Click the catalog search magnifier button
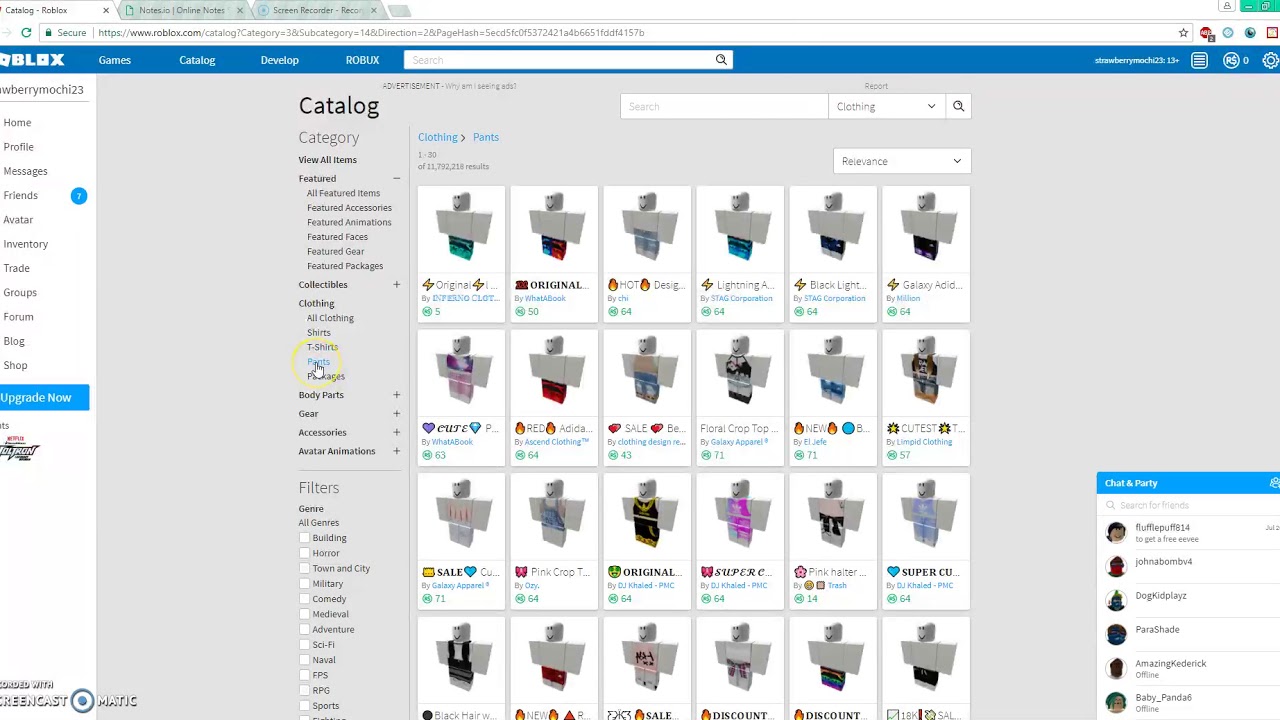This screenshot has height=720, width=1280. point(958,106)
